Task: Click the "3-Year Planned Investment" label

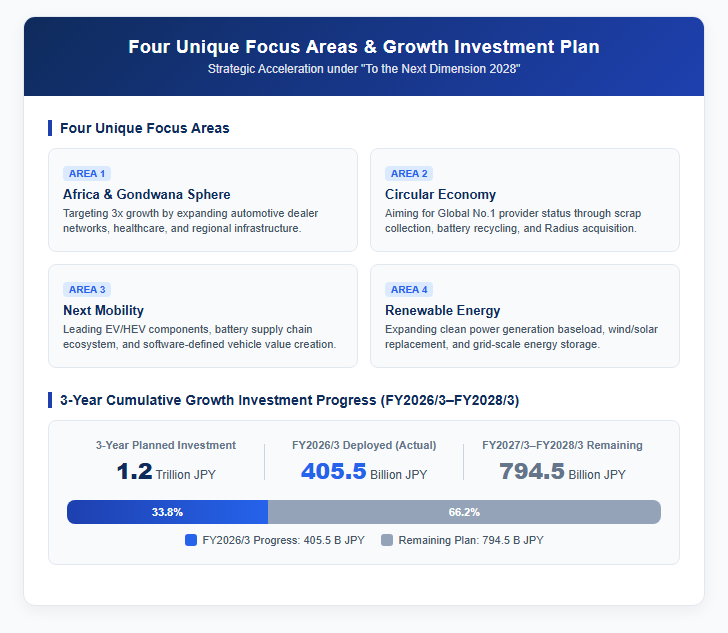Action: pos(166,445)
